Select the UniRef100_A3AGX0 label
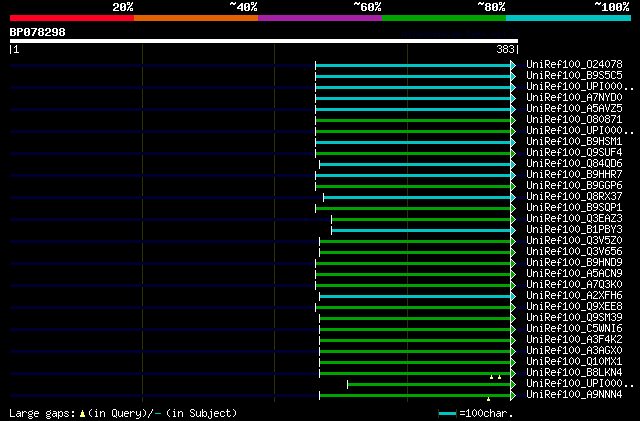The height and width of the screenshot is (421, 640). pyautogui.click(x=574, y=351)
